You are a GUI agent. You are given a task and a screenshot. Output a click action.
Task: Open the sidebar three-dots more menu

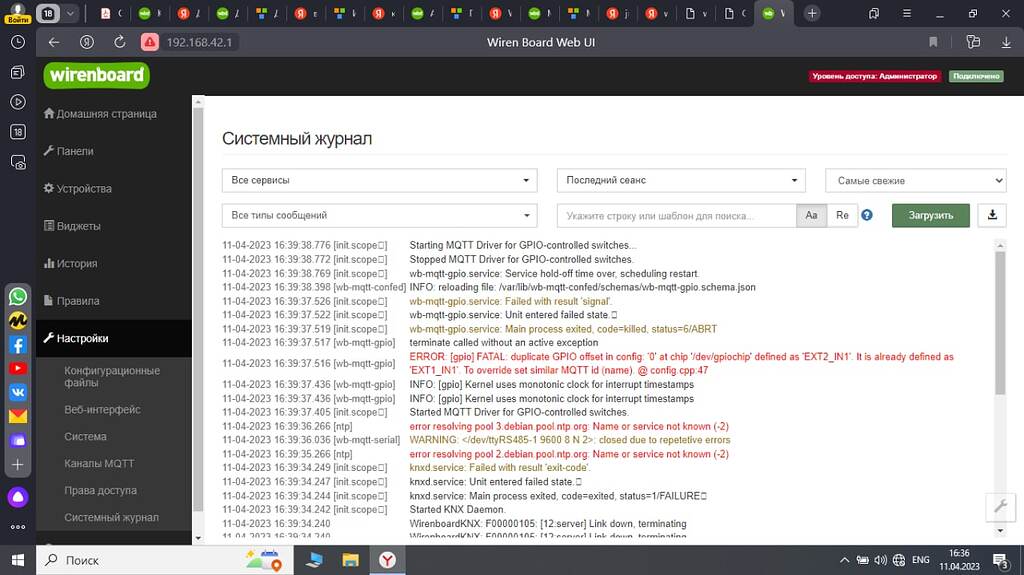(x=18, y=527)
